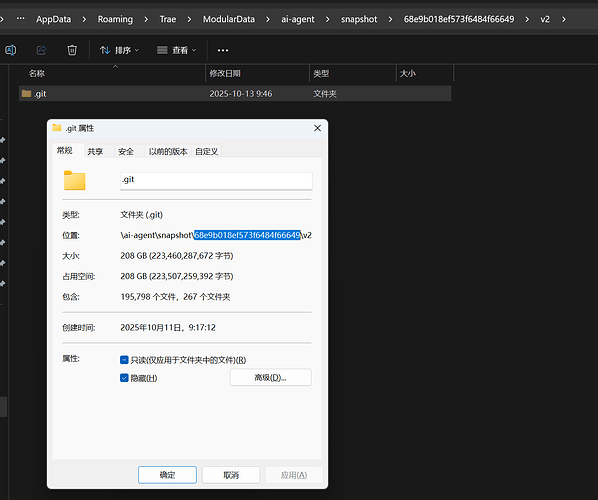Toggle the read-only attribute checkbox
598x500 pixels.
point(124,360)
